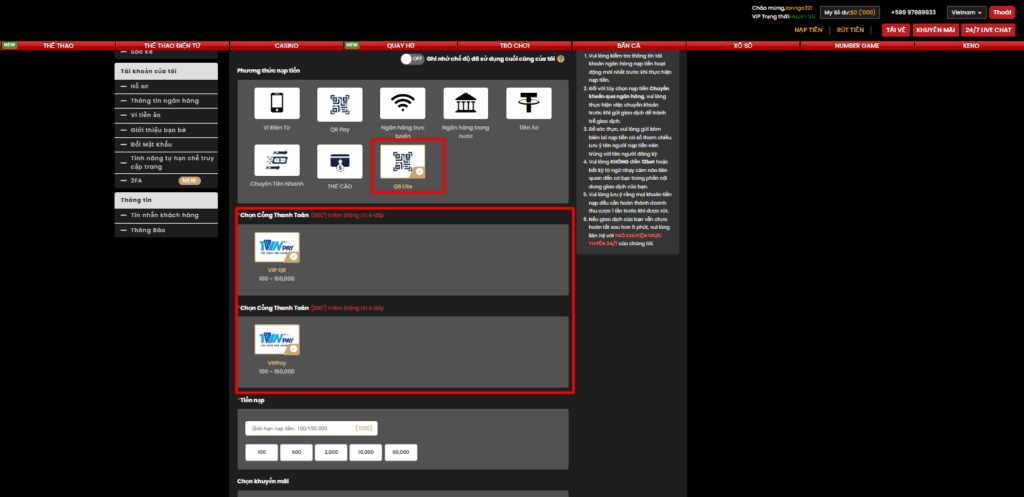The width and height of the screenshot is (1024, 497).
Task: Select the 100 quick amount button
Action: pyautogui.click(x=262, y=452)
